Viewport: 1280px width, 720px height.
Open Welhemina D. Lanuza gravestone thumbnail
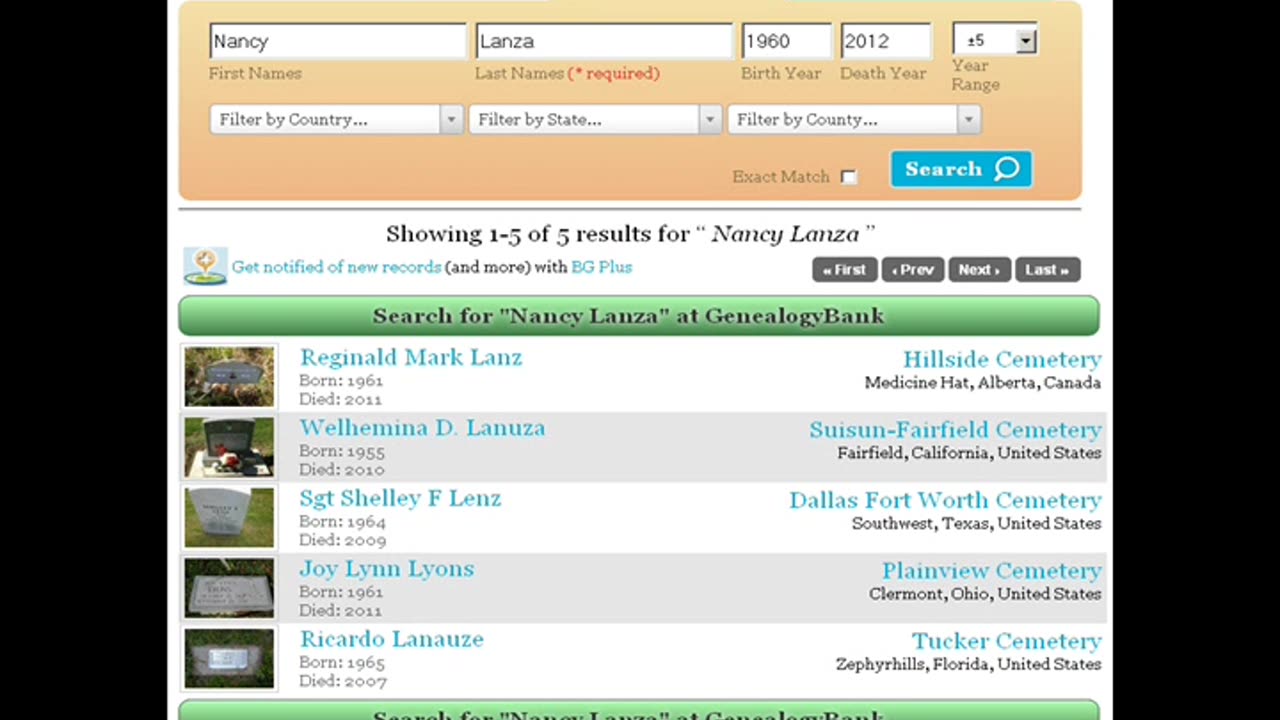pyautogui.click(x=229, y=447)
